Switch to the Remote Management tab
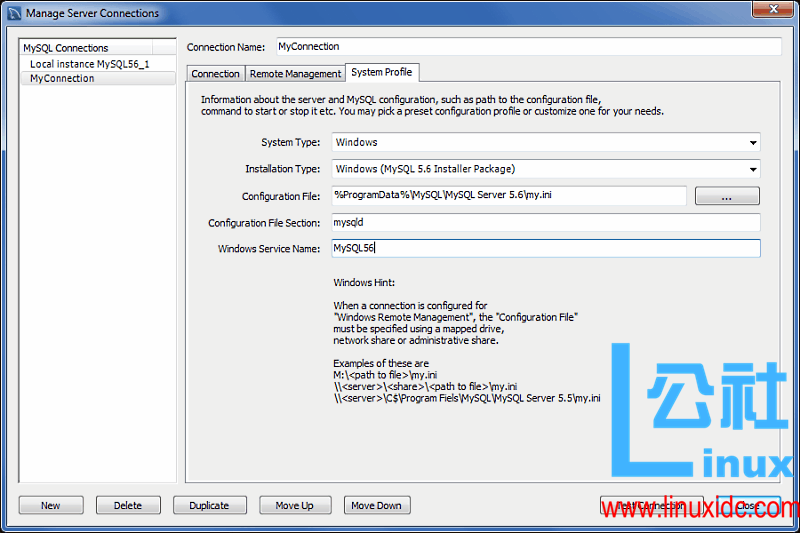800x533 pixels. coord(295,73)
